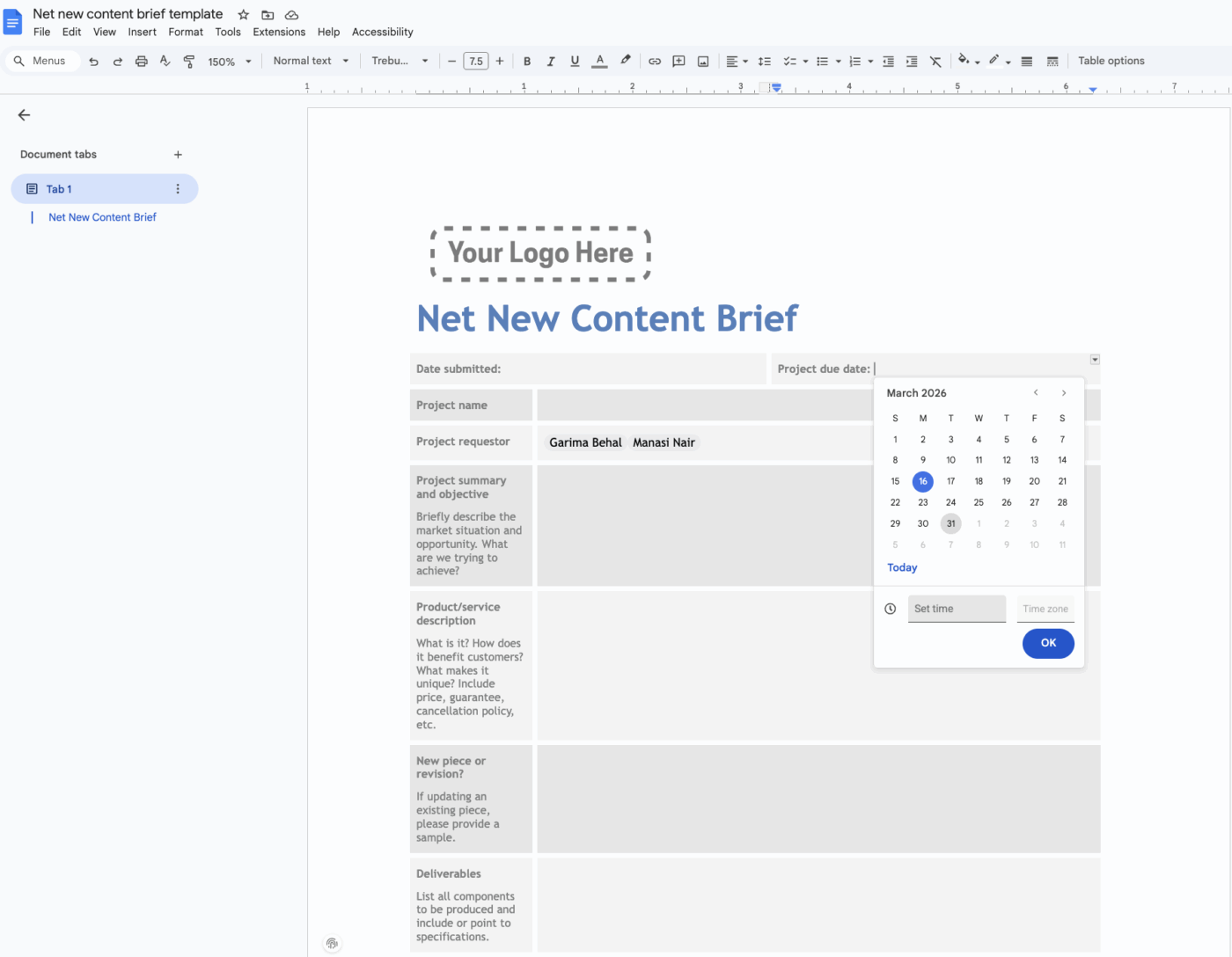The image size is (1232, 957).
Task: Add a new document tab
Action: click(178, 155)
